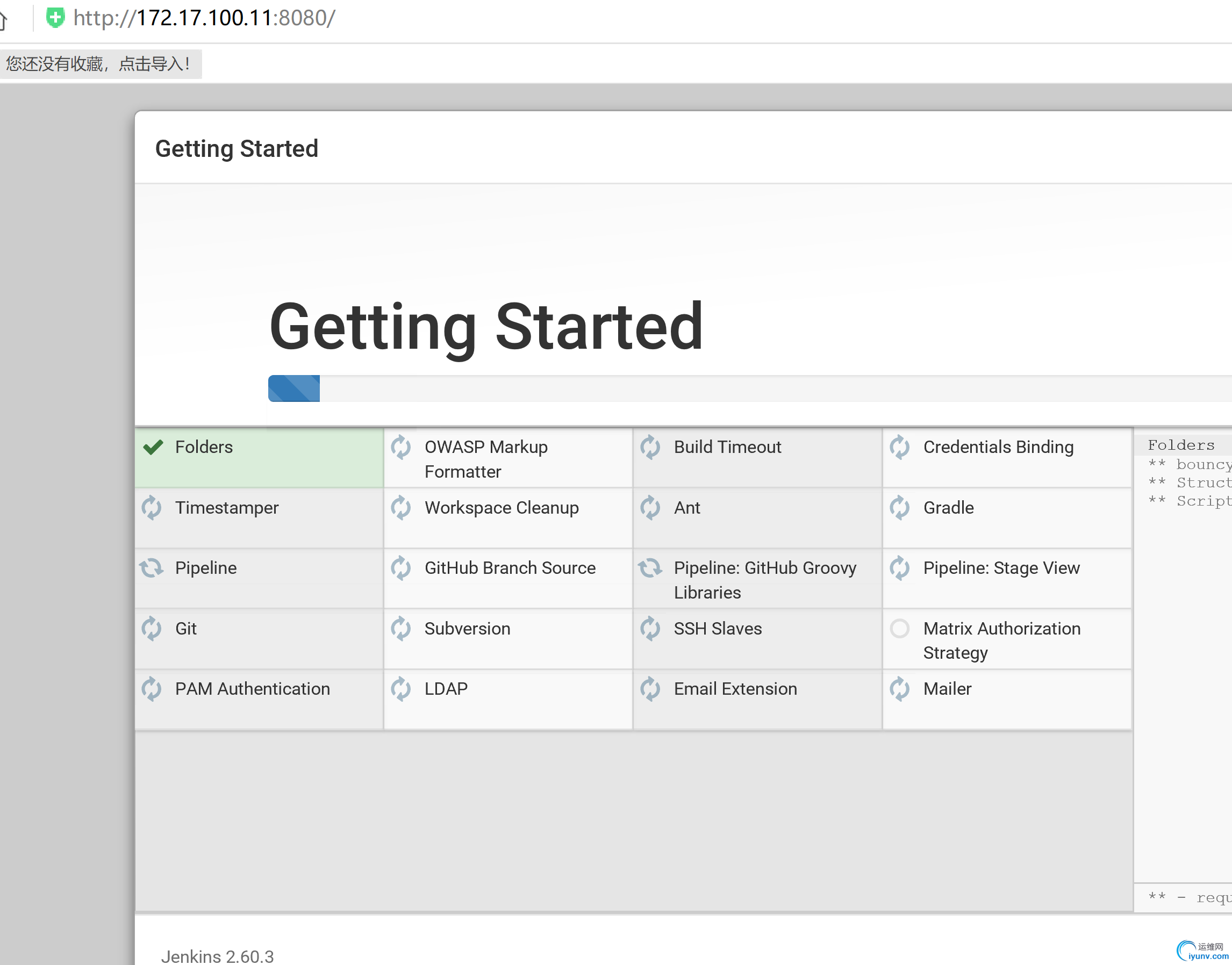Click the spinner icon next to Mailer
This screenshot has width=1232, height=965.
pos(899,689)
